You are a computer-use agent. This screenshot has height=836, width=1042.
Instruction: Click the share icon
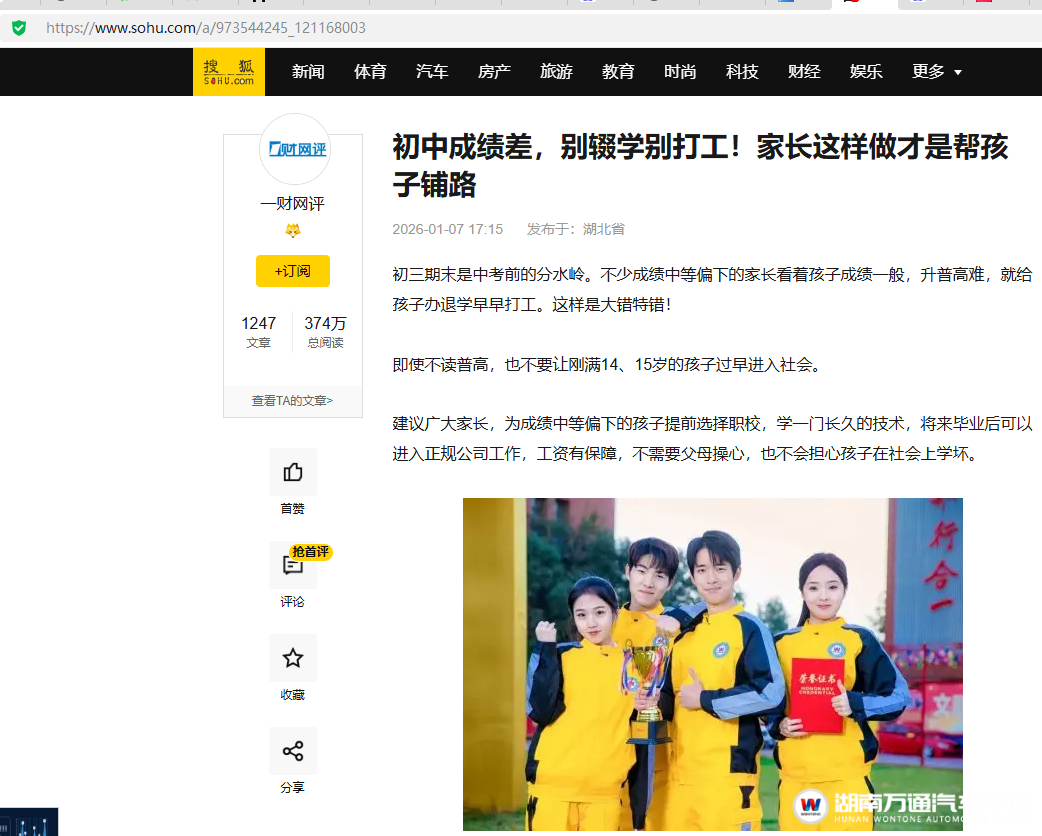293,751
